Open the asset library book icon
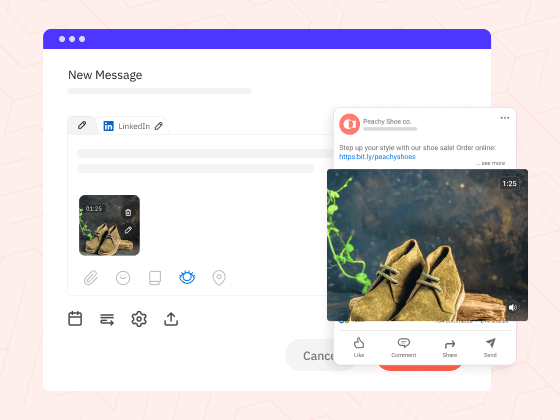Viewport: 560px width, 420px height. (155, 278)
